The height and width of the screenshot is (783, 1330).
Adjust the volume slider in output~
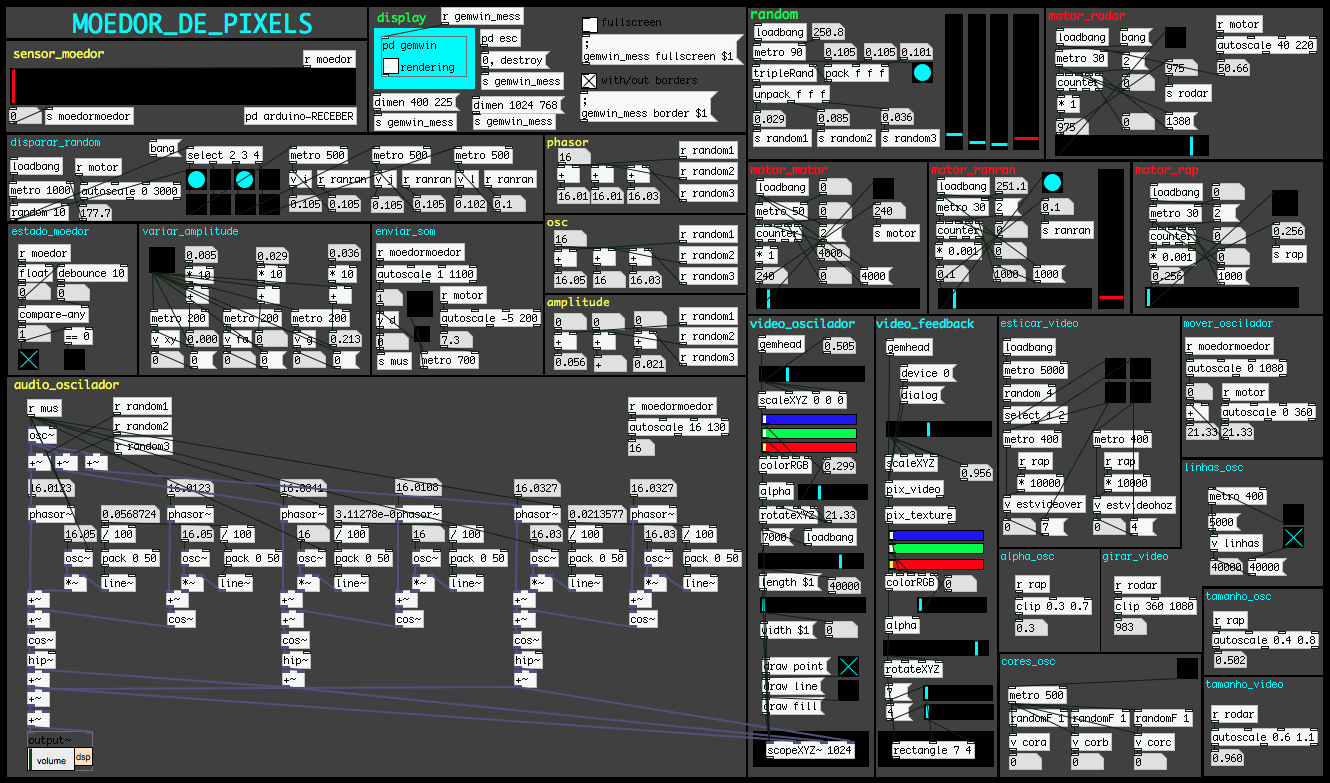51,760
